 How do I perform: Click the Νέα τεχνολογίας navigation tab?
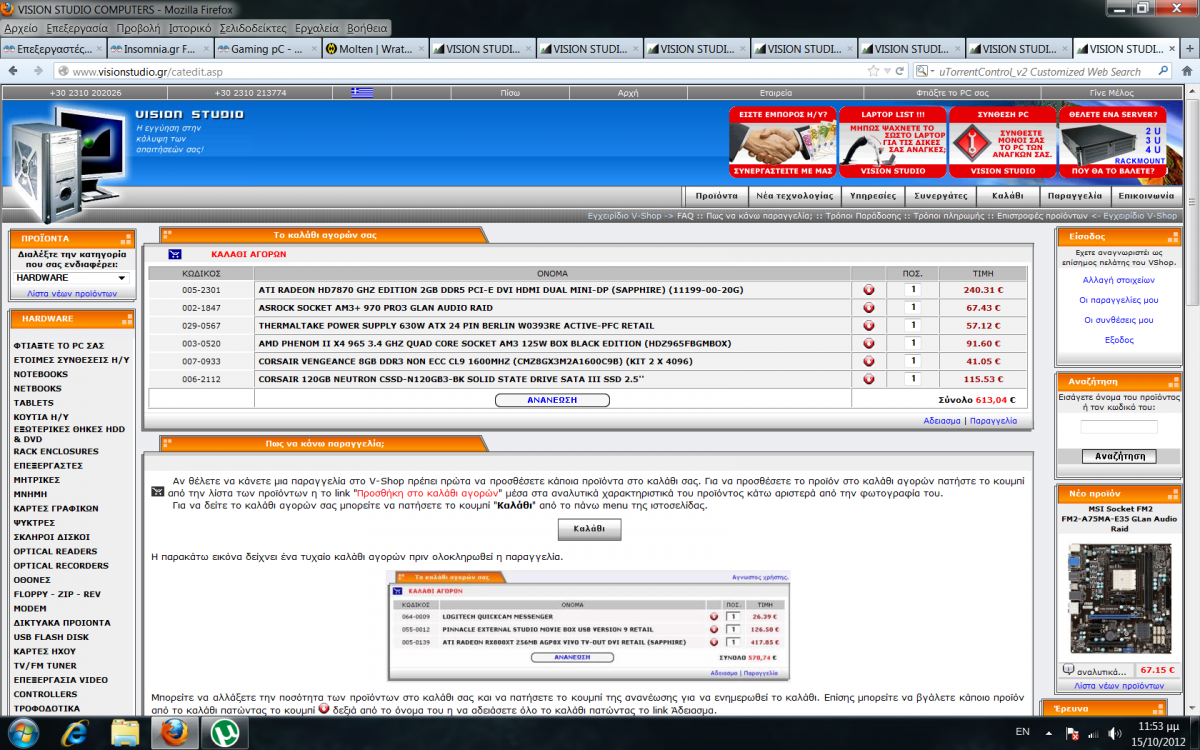click(x=794, y=196)
